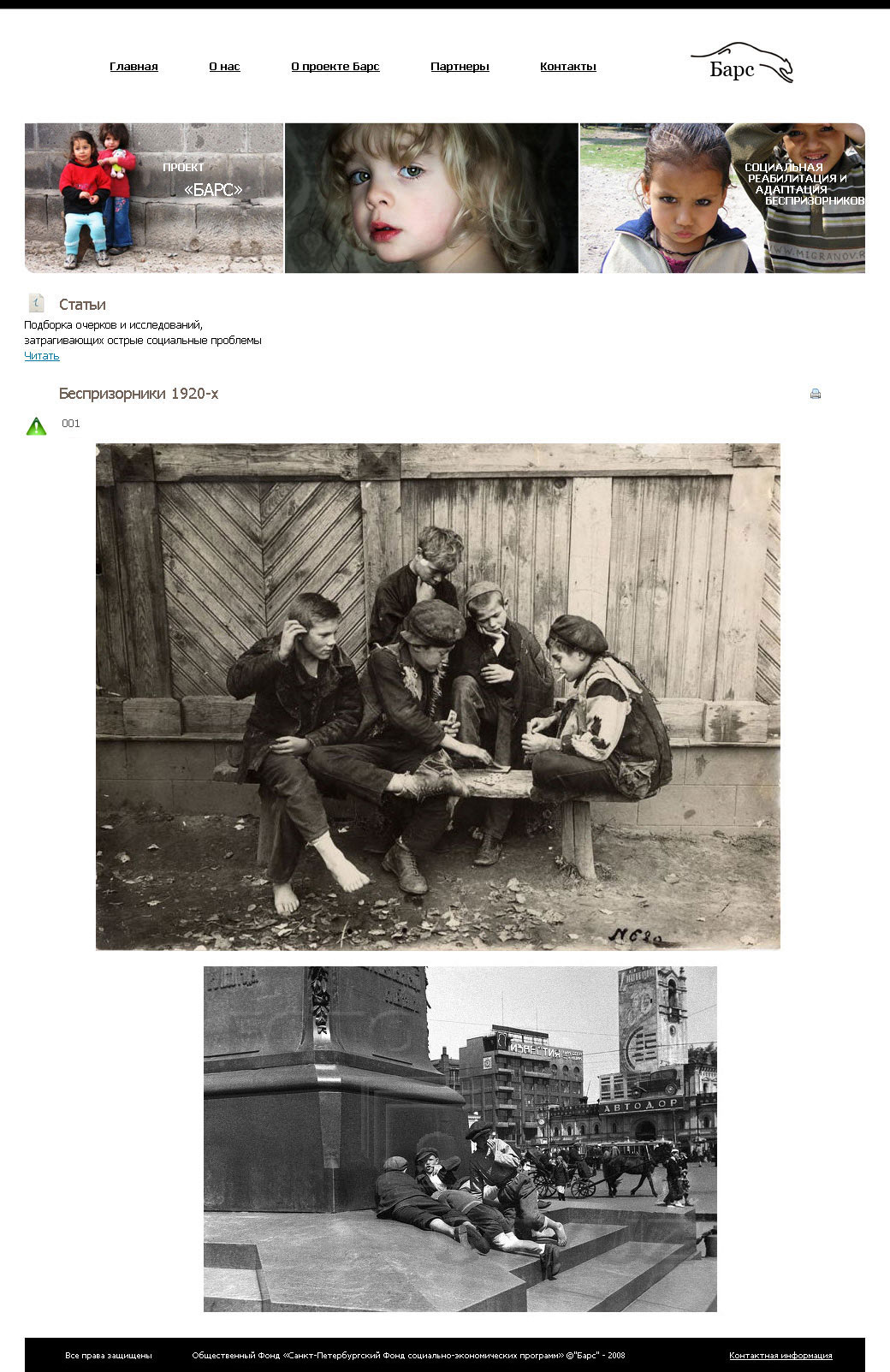Viewport: 890px width, 1372px height.
Task: Click the Статьи section heading
Action: [82, 305]
